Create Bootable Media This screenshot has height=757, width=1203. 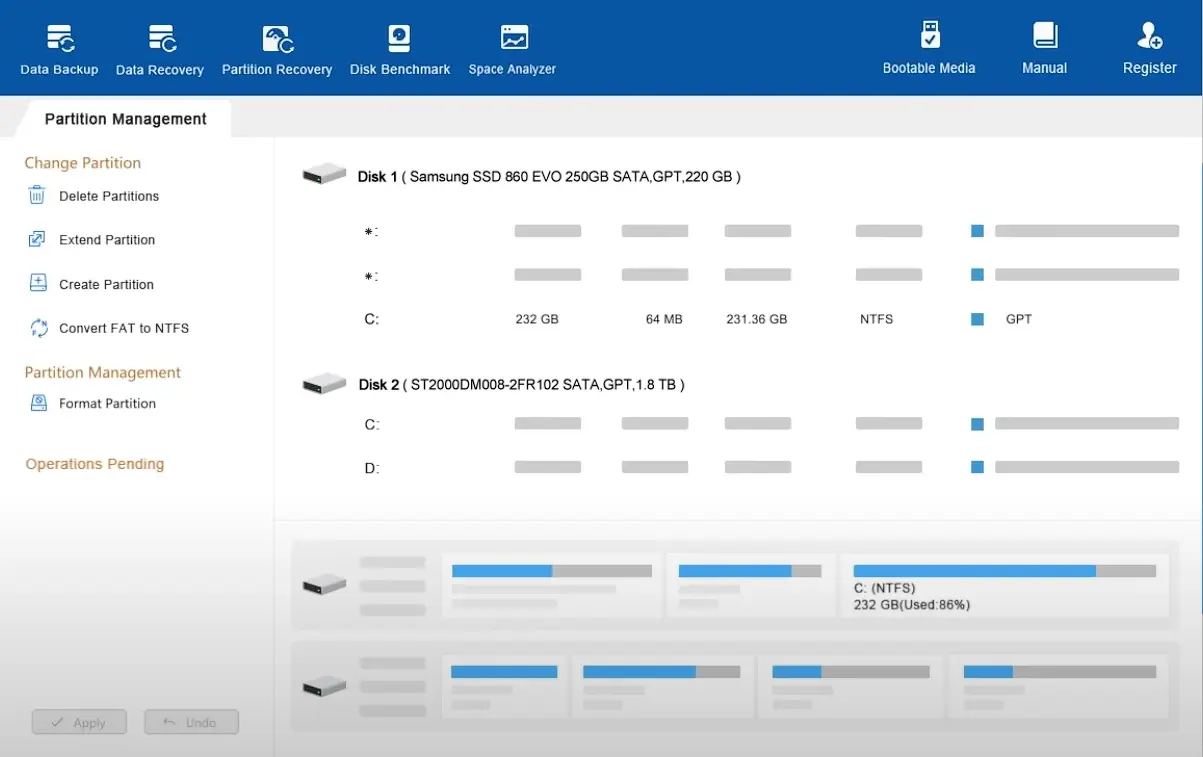(x=929, y=49)
